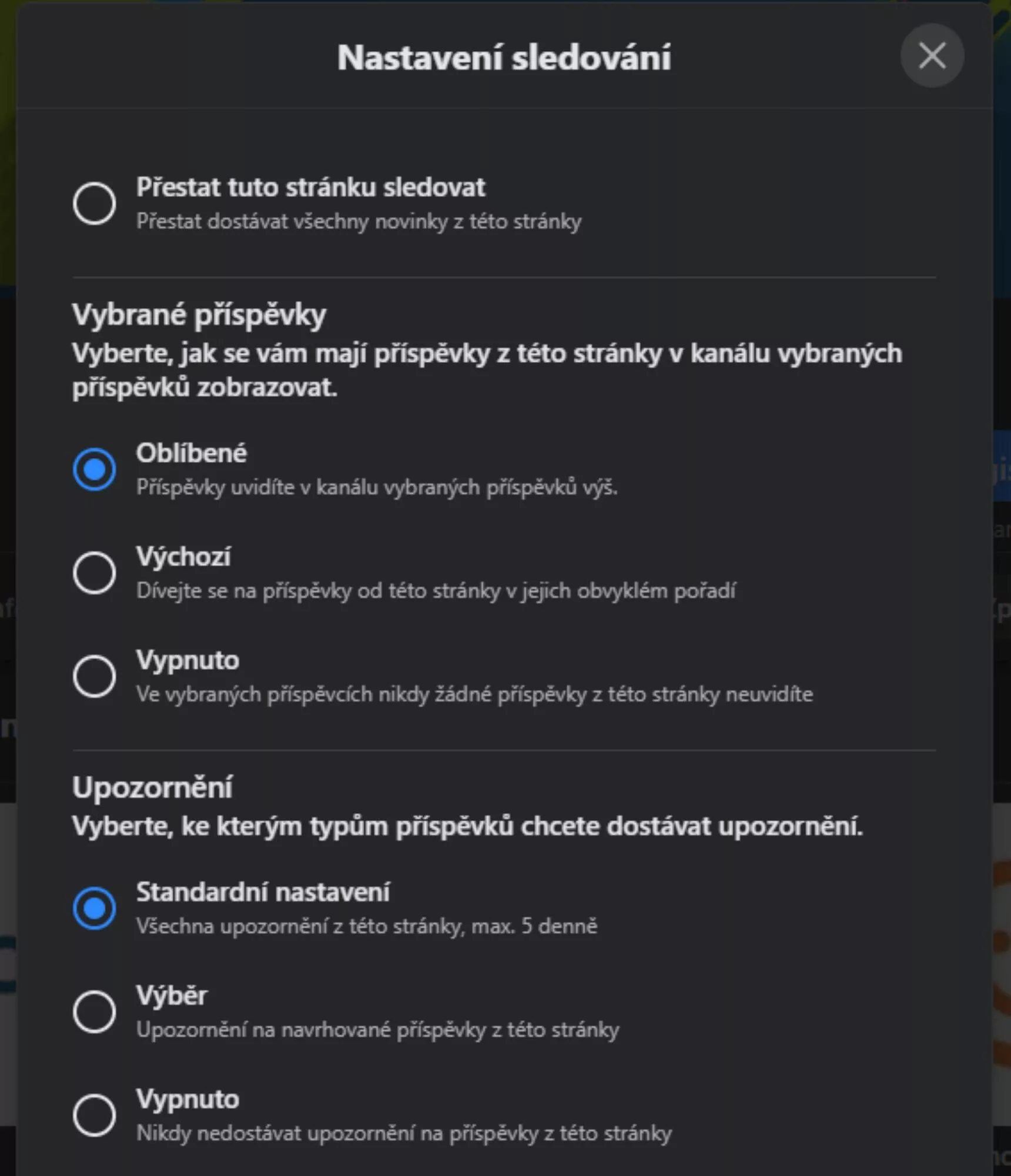Click description 'Všechna upozornění z této stránky'

point(367,927)
